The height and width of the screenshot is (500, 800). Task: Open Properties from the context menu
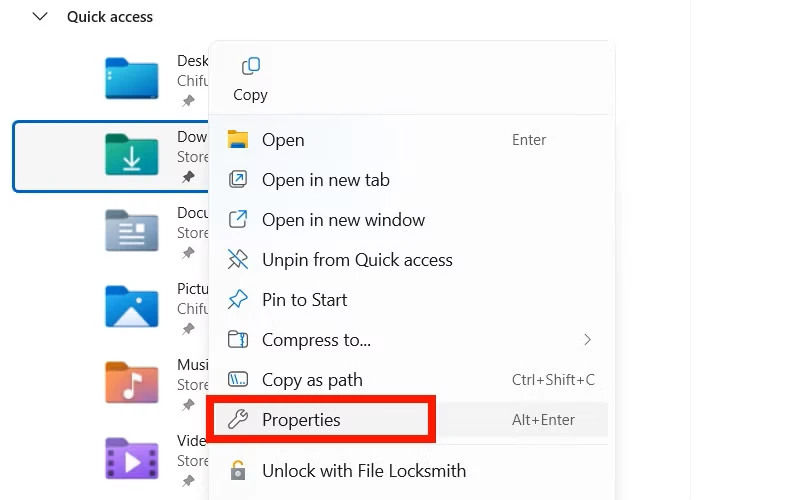click(301, 420)
